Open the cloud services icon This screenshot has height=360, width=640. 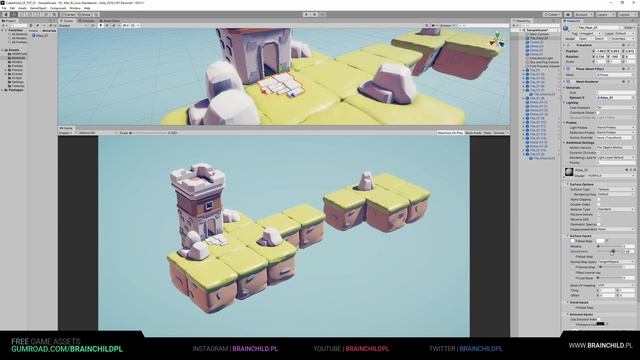568,15
